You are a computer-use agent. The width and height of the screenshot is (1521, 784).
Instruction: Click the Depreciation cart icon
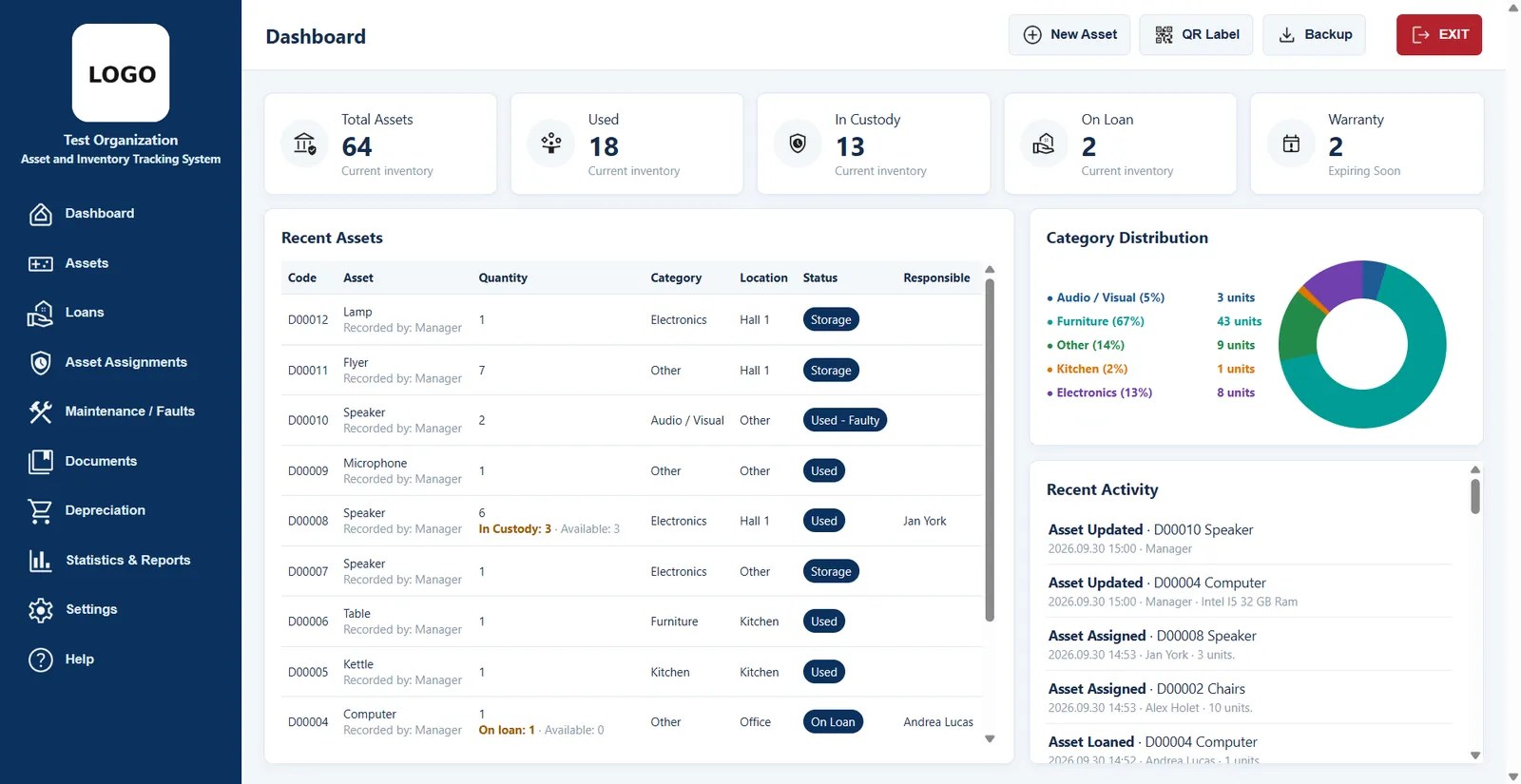[40, 510]
